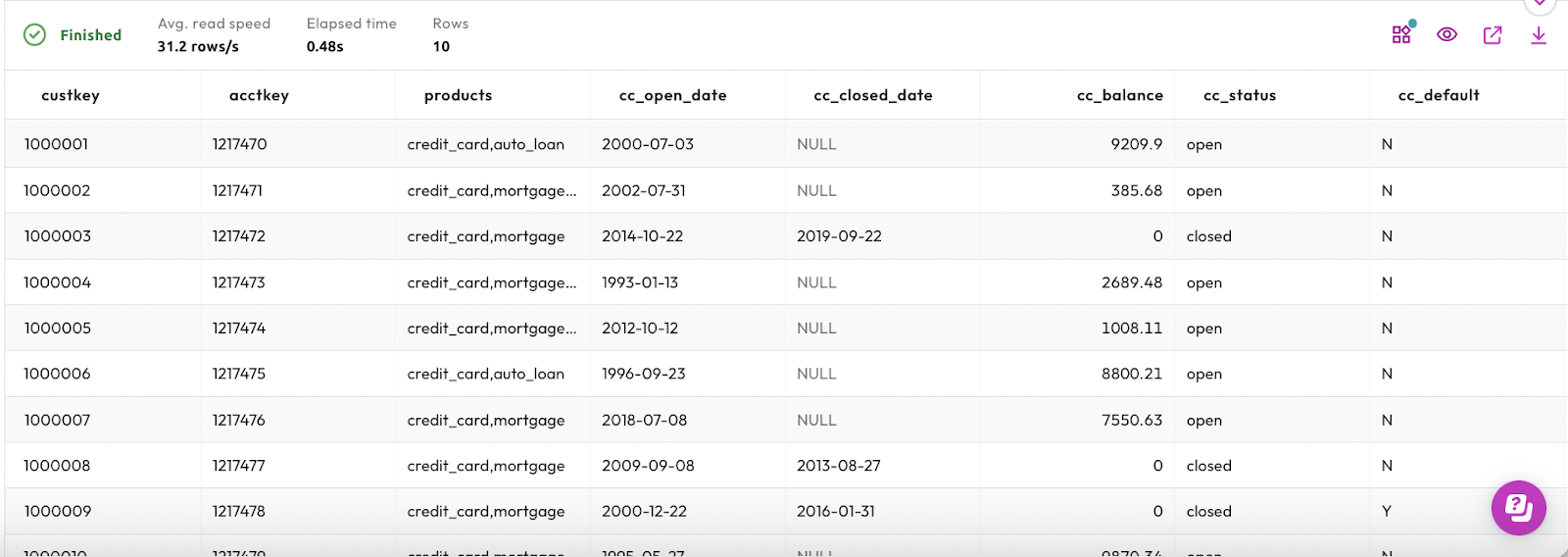The height and width of the screenshot is (557, 1568).
Task: Click the download results arrow icon
Action: pos(1538,35)
